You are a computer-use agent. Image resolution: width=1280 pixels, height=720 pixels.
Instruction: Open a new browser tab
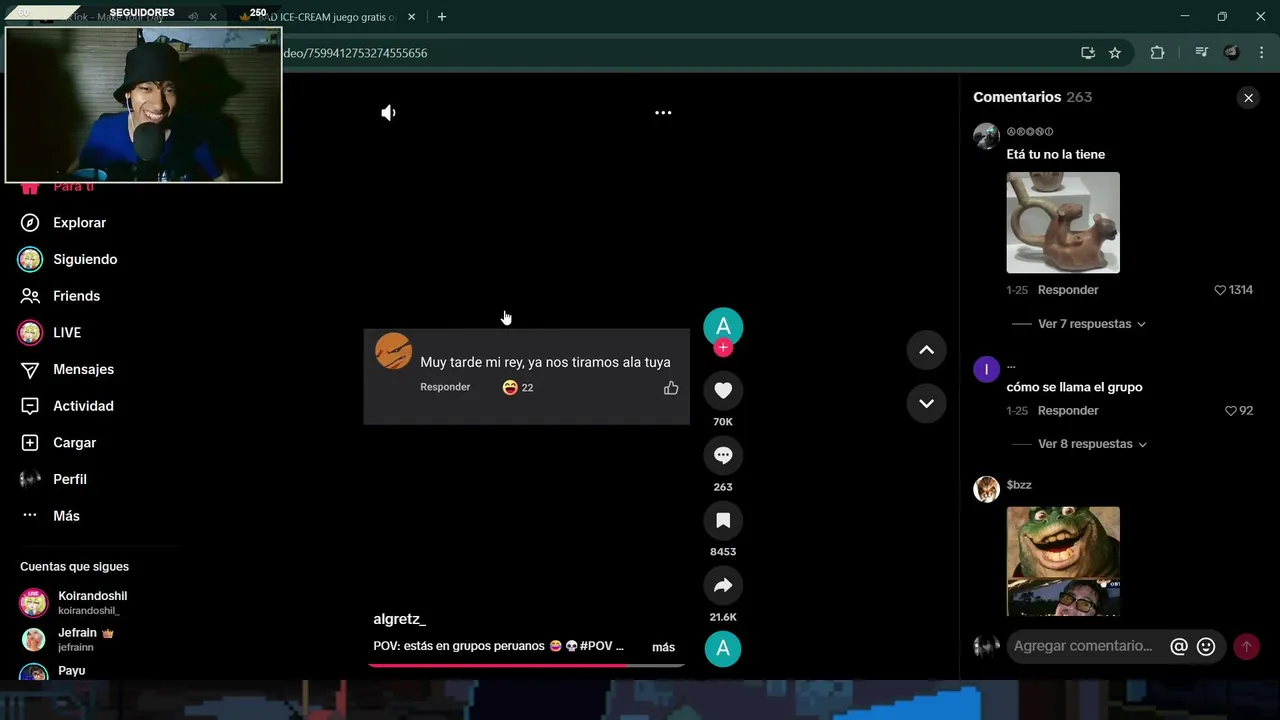441,17
